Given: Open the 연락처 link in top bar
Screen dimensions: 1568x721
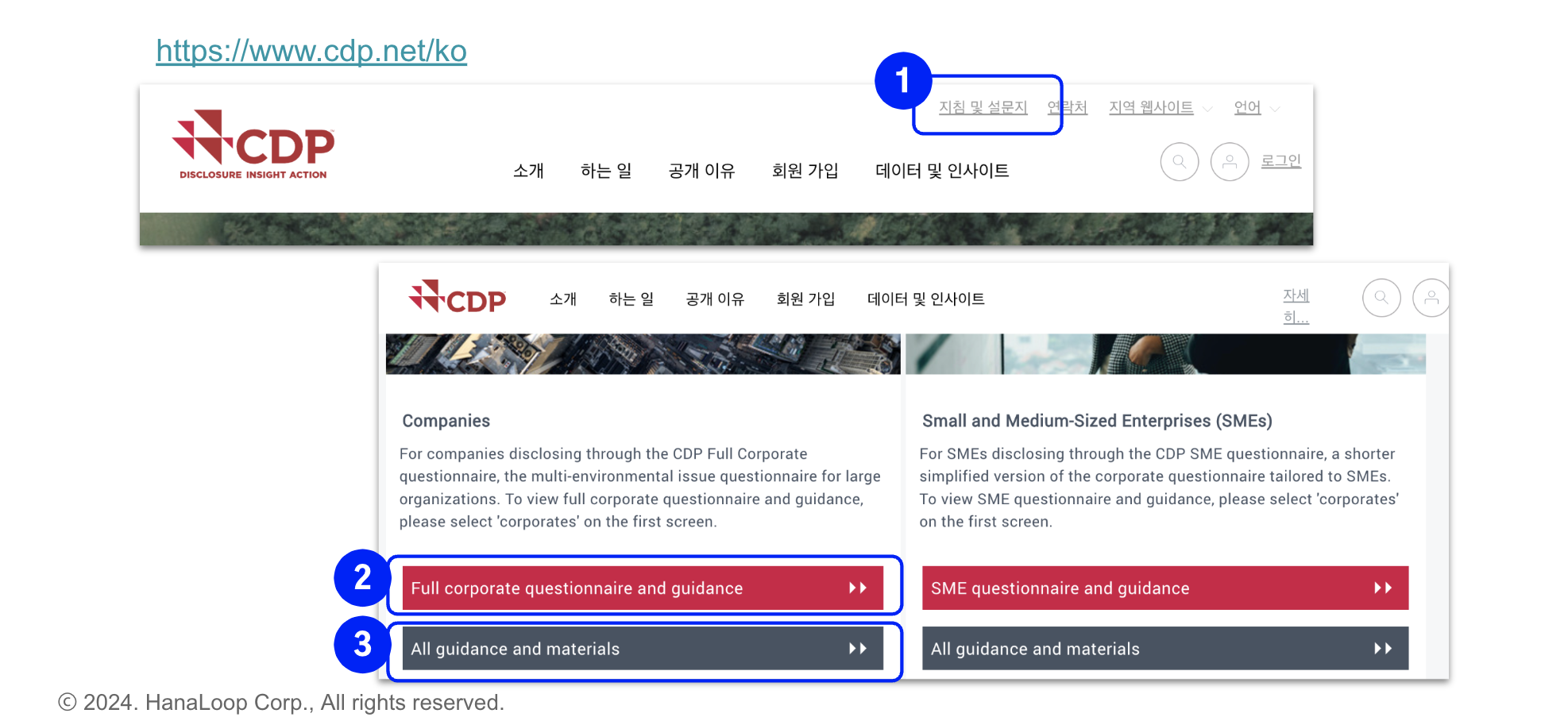Looking at the screenshot, I should coord(1068,107).
